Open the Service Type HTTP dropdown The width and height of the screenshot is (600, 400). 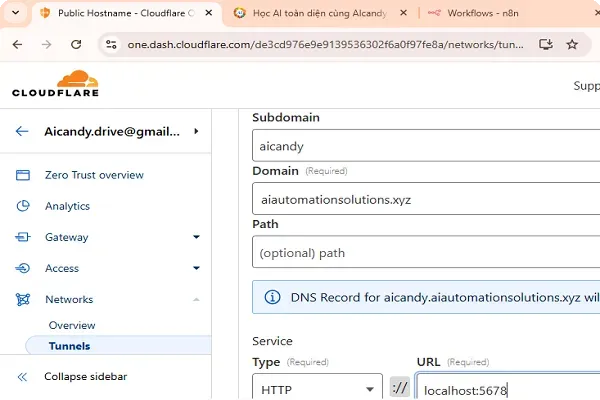point(317,387)
